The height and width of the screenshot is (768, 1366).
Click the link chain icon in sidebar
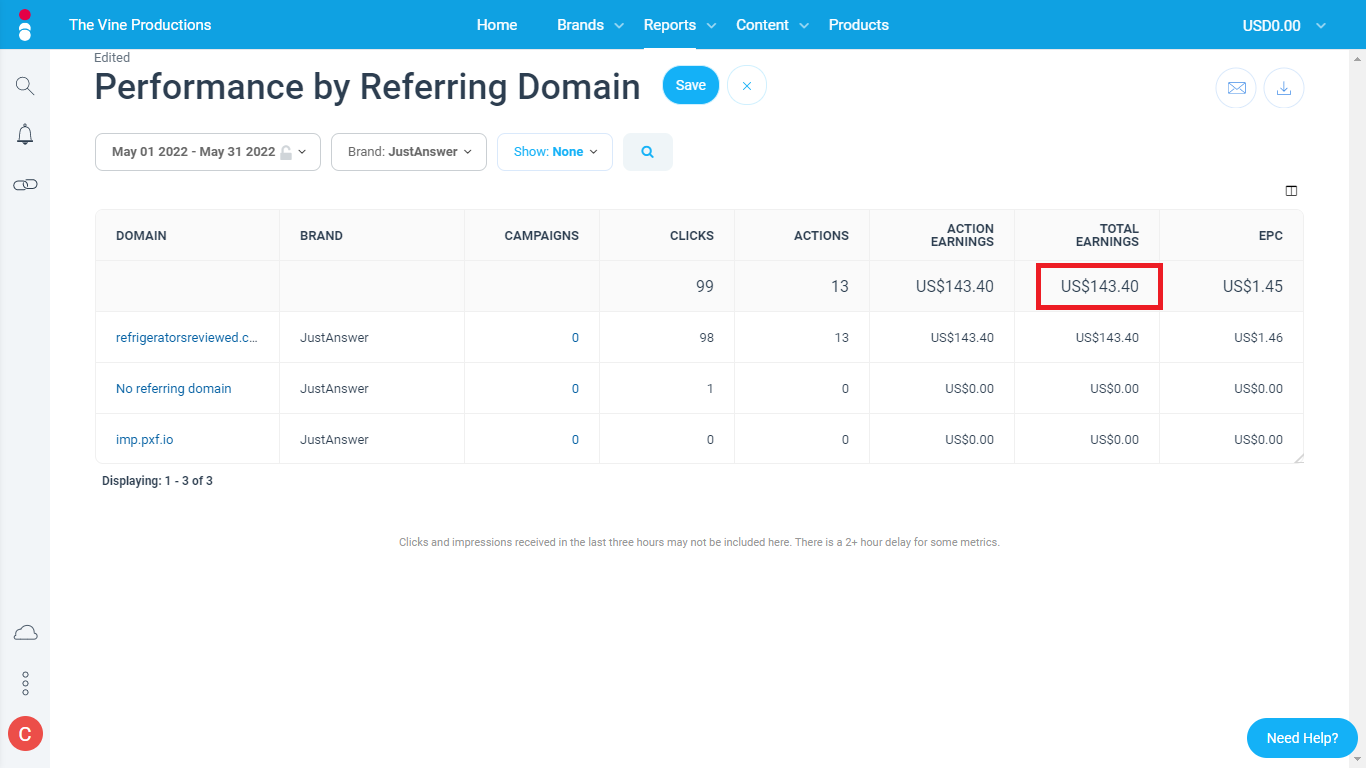pyautogui.click(x=25, y=185)
